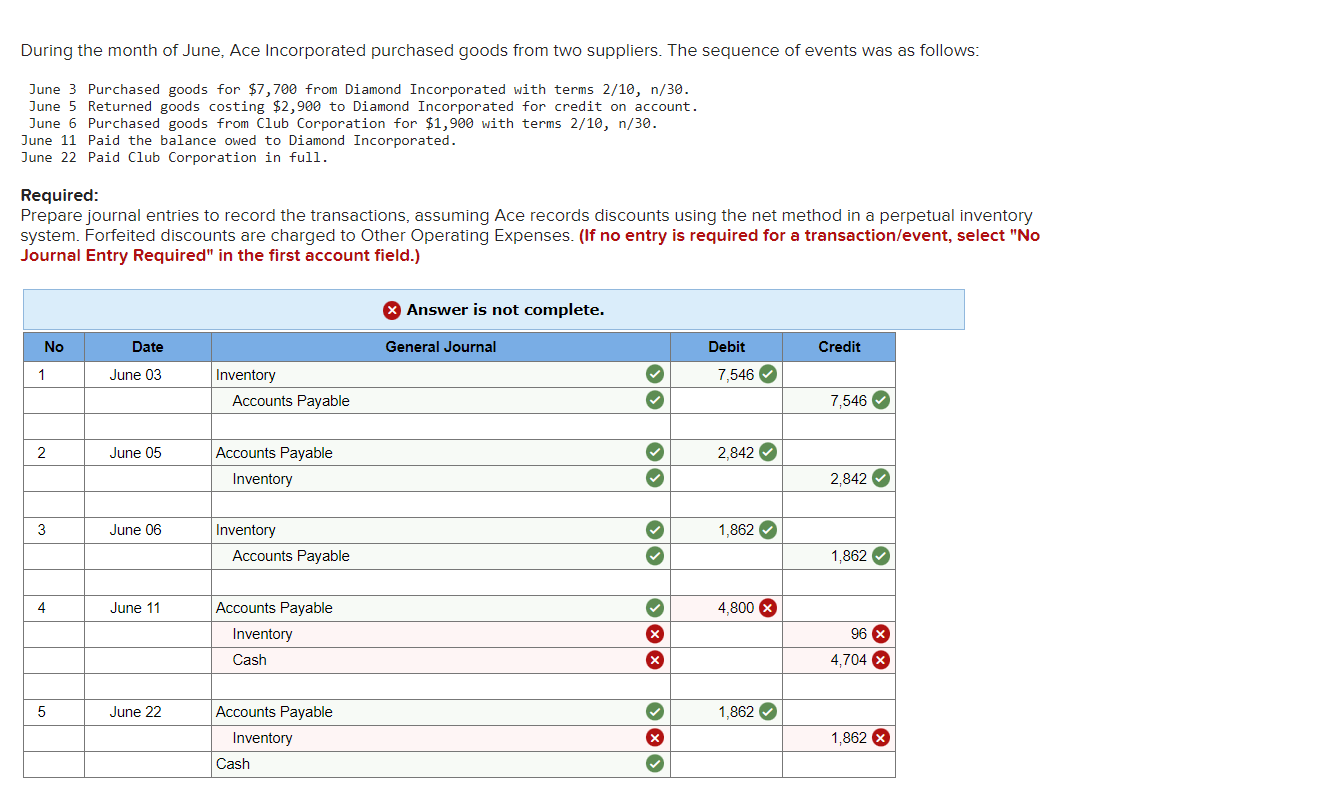Viewport: 1322px width, 790px height.
Task: Click the red X next to June 11 Cash account
Action: (x=653, y=659)
